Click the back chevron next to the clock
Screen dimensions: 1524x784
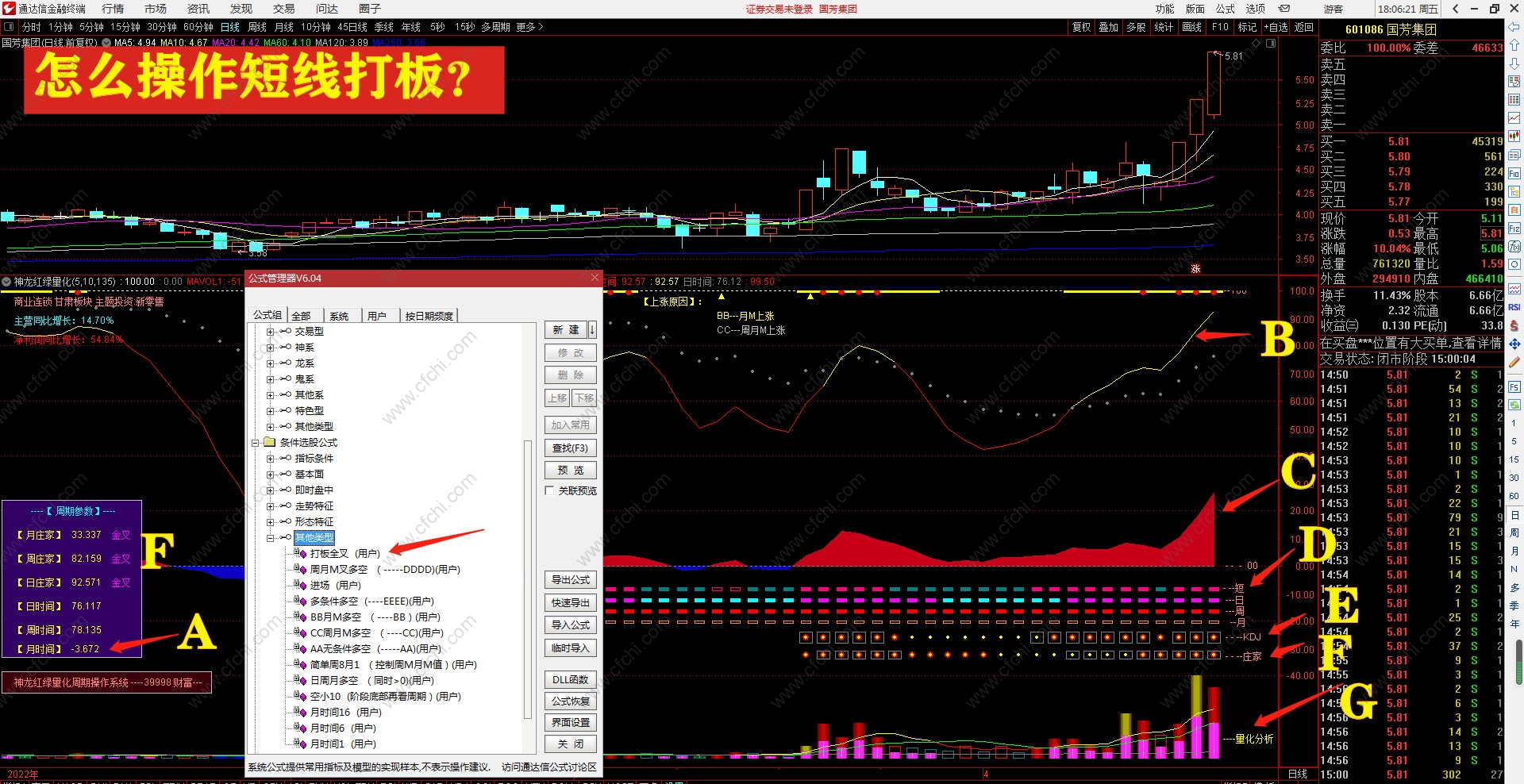[x=1455, y=9]
